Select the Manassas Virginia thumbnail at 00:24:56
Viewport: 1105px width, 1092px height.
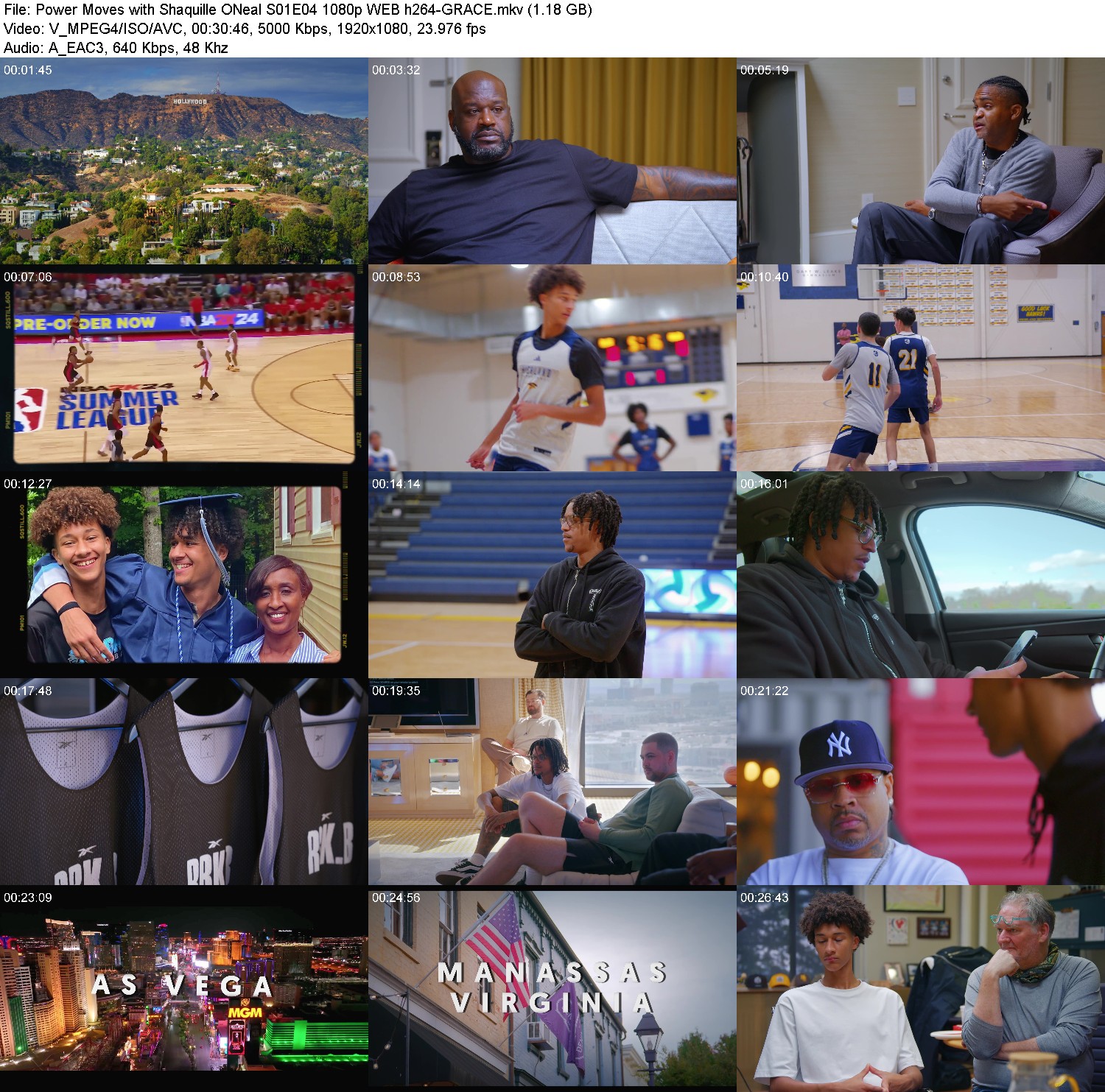[552, 989]
